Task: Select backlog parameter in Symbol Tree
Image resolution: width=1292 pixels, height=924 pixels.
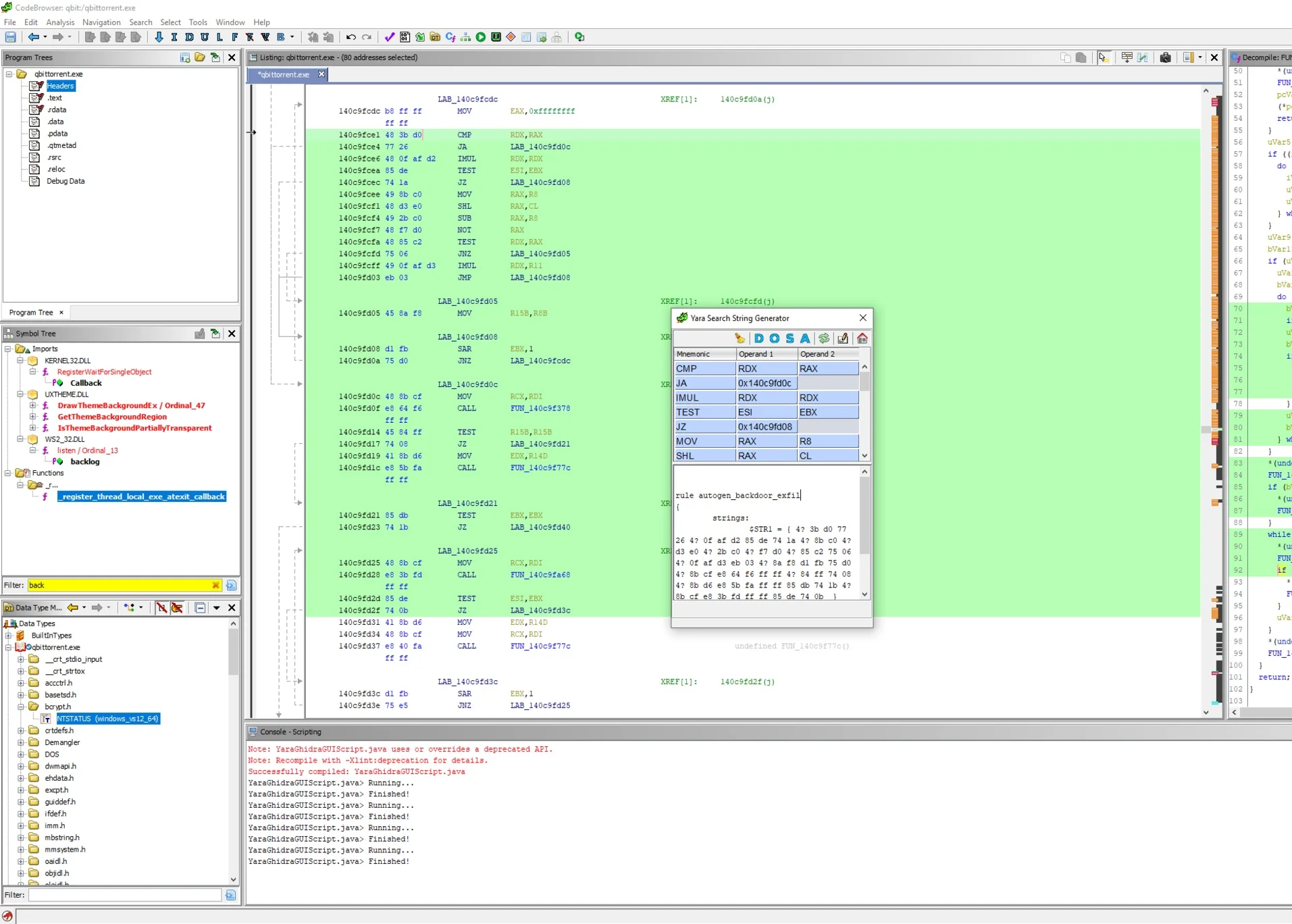Action: click(85, 462)
